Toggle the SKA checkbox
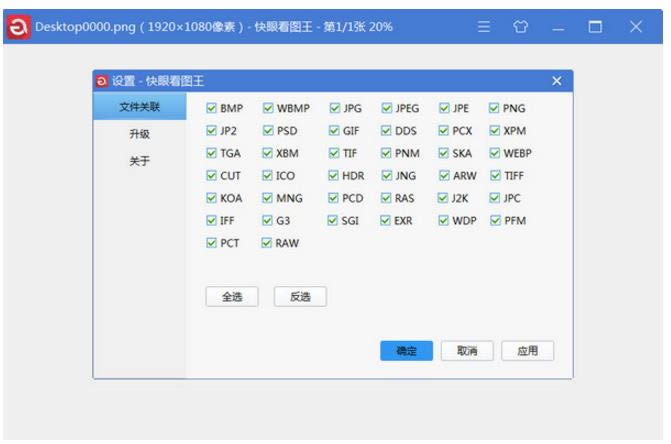This screenshot has height=444, width=671. (x=444, y=153)
